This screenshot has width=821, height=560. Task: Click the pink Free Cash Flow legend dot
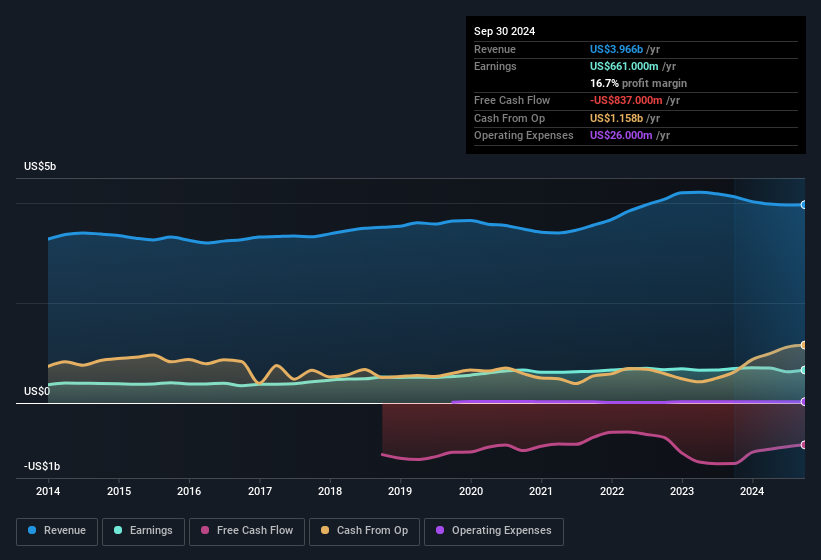[x=205, y=531]
